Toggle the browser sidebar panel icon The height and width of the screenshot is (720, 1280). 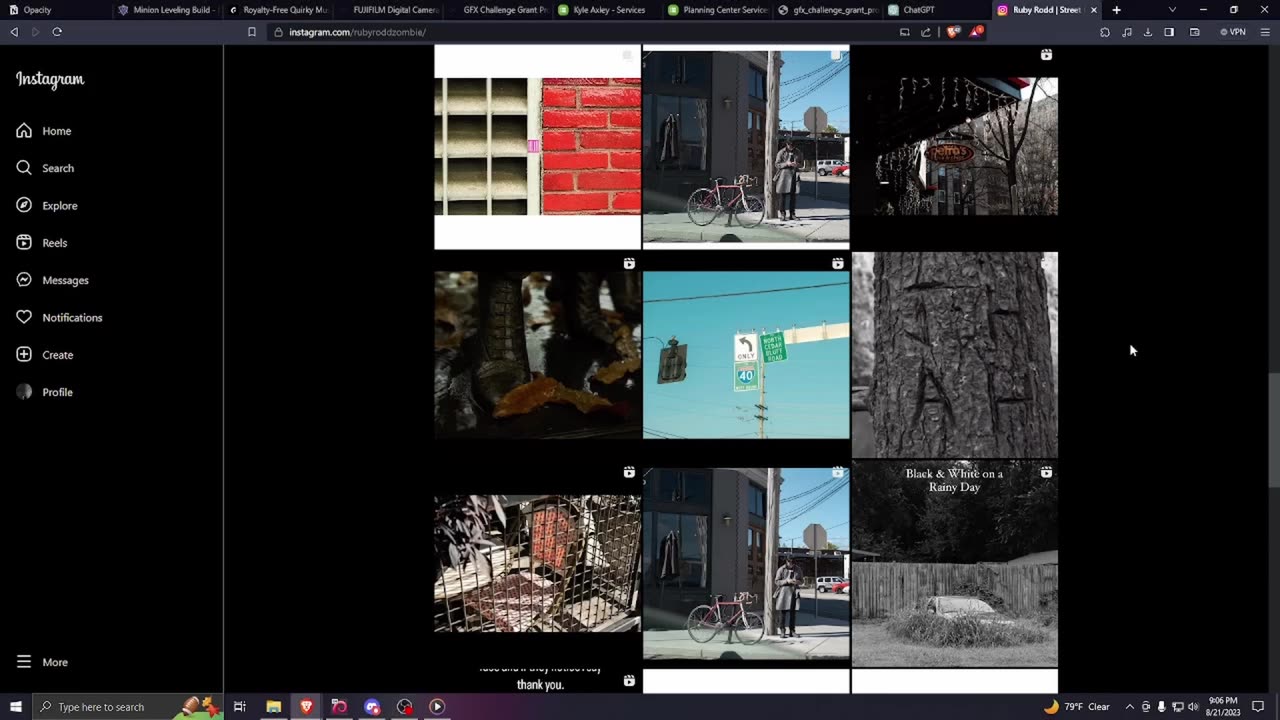click(1169, 32)
